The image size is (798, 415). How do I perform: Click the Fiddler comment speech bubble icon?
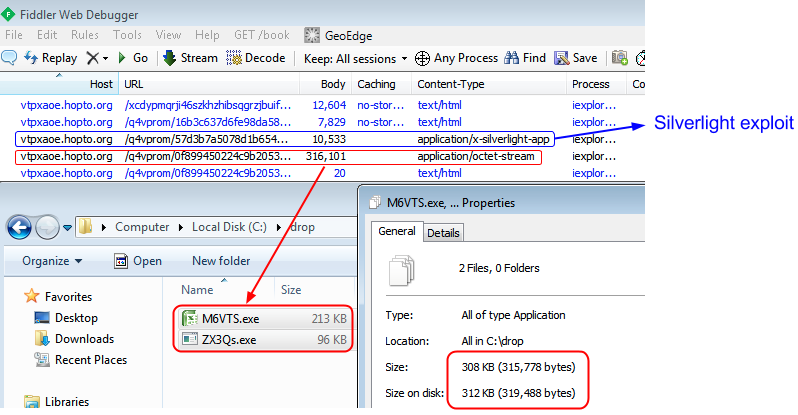coord(9,58)
